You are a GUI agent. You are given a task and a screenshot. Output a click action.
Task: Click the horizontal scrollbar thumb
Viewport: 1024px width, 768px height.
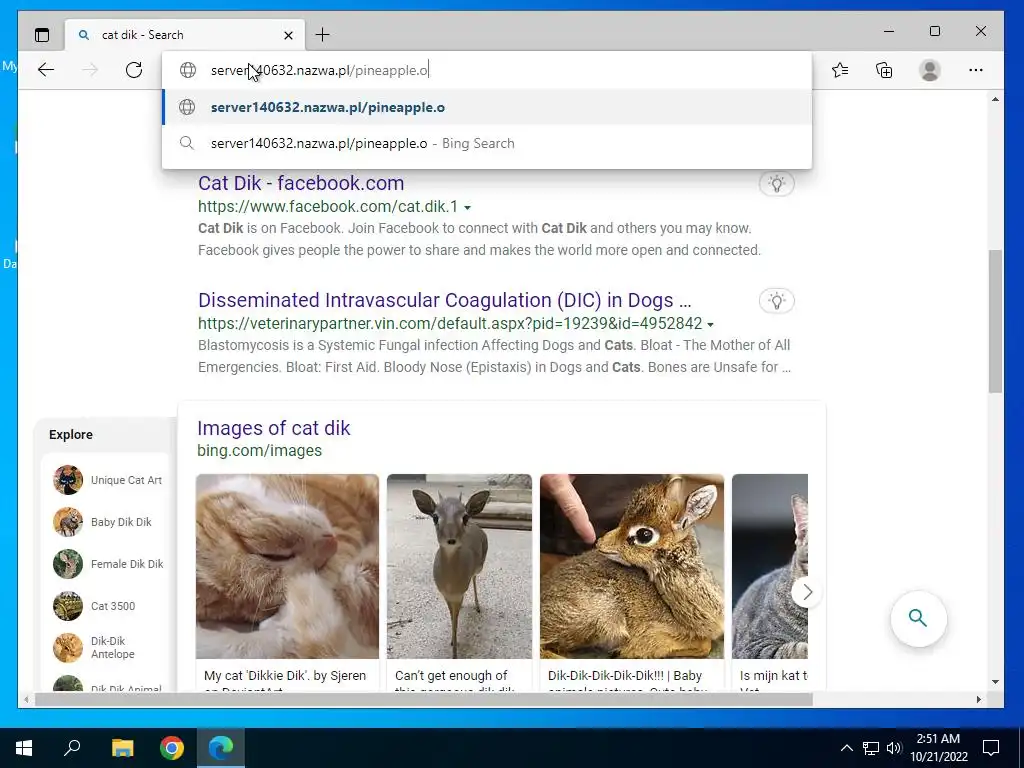click(x=423, y=699)
